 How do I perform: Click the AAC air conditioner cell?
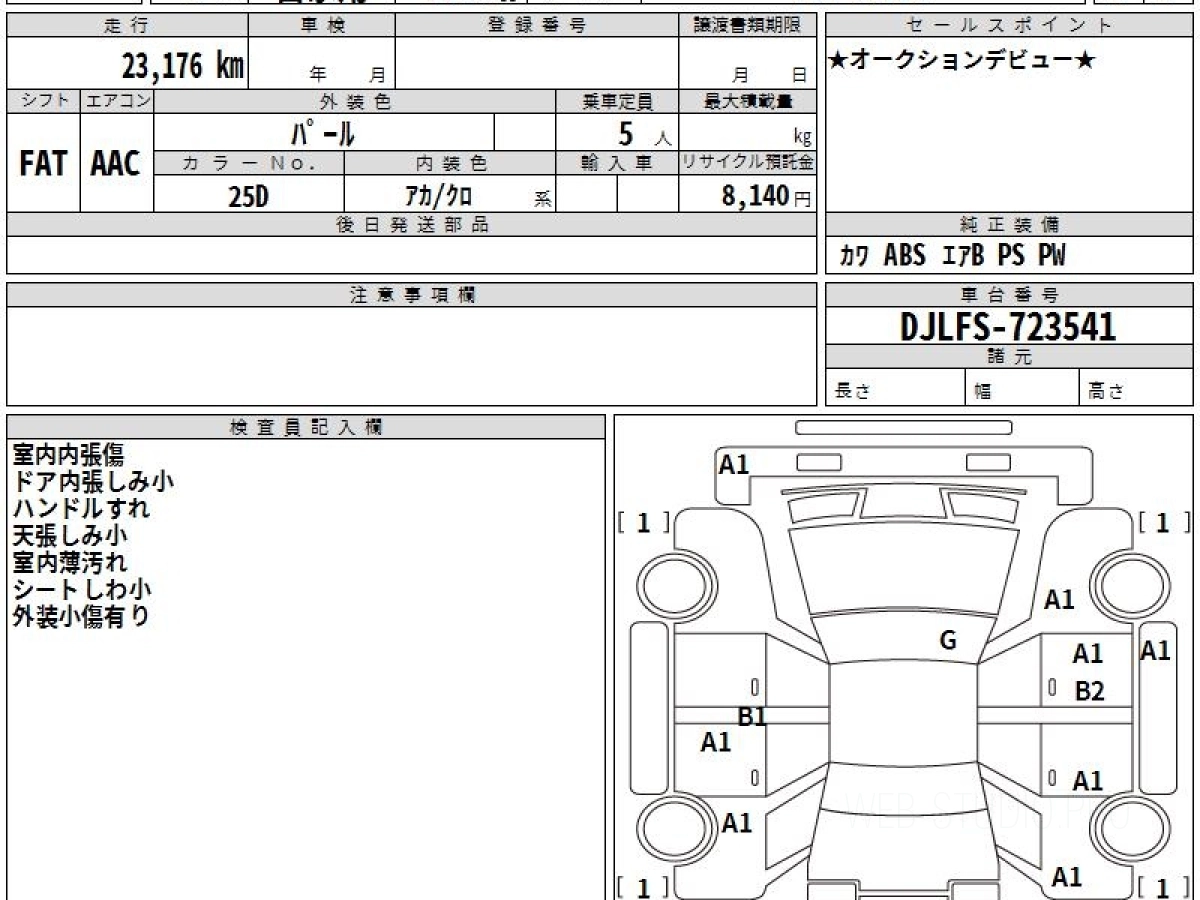coord(116,165)
